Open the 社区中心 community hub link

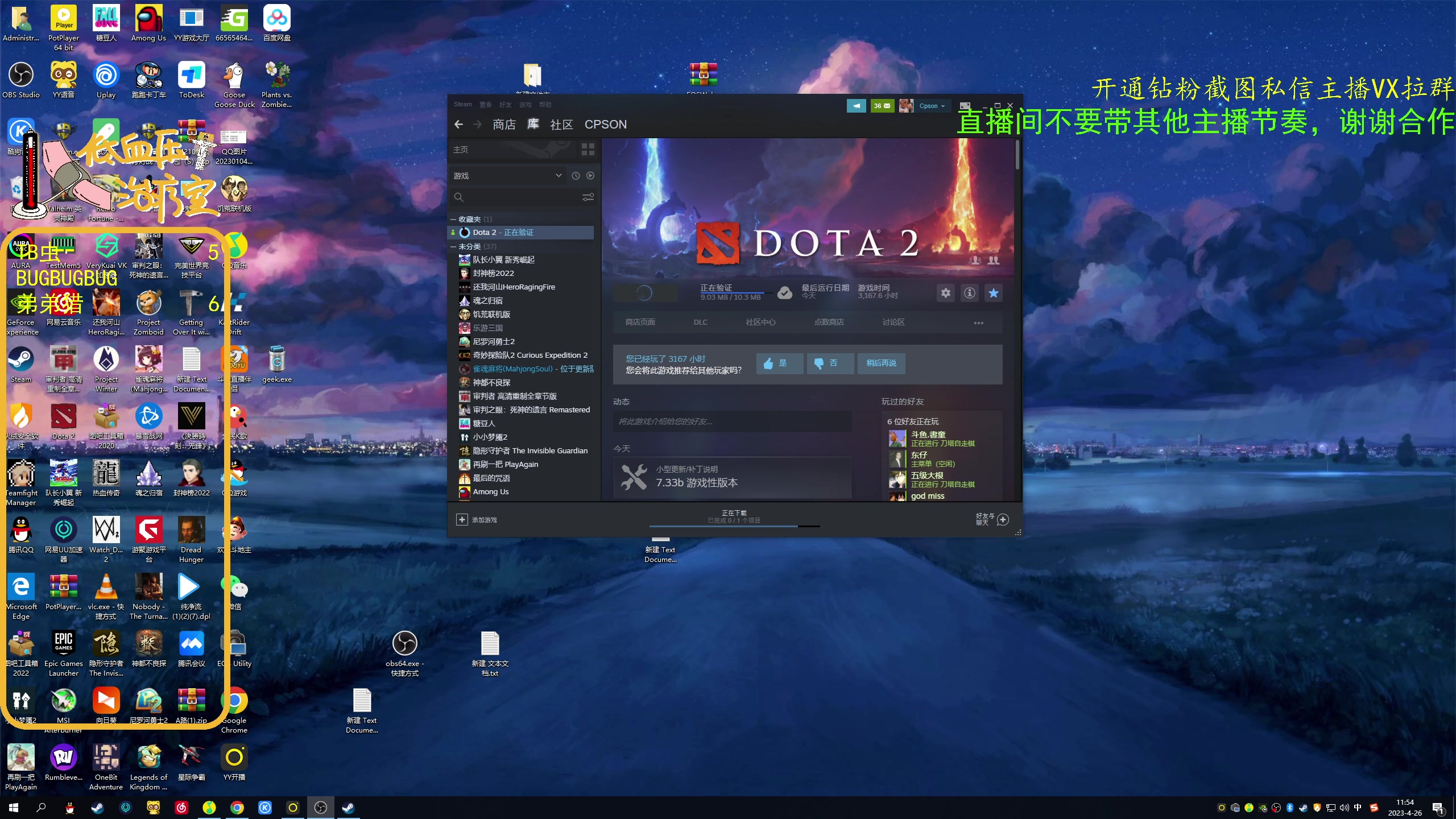(761, 322)
